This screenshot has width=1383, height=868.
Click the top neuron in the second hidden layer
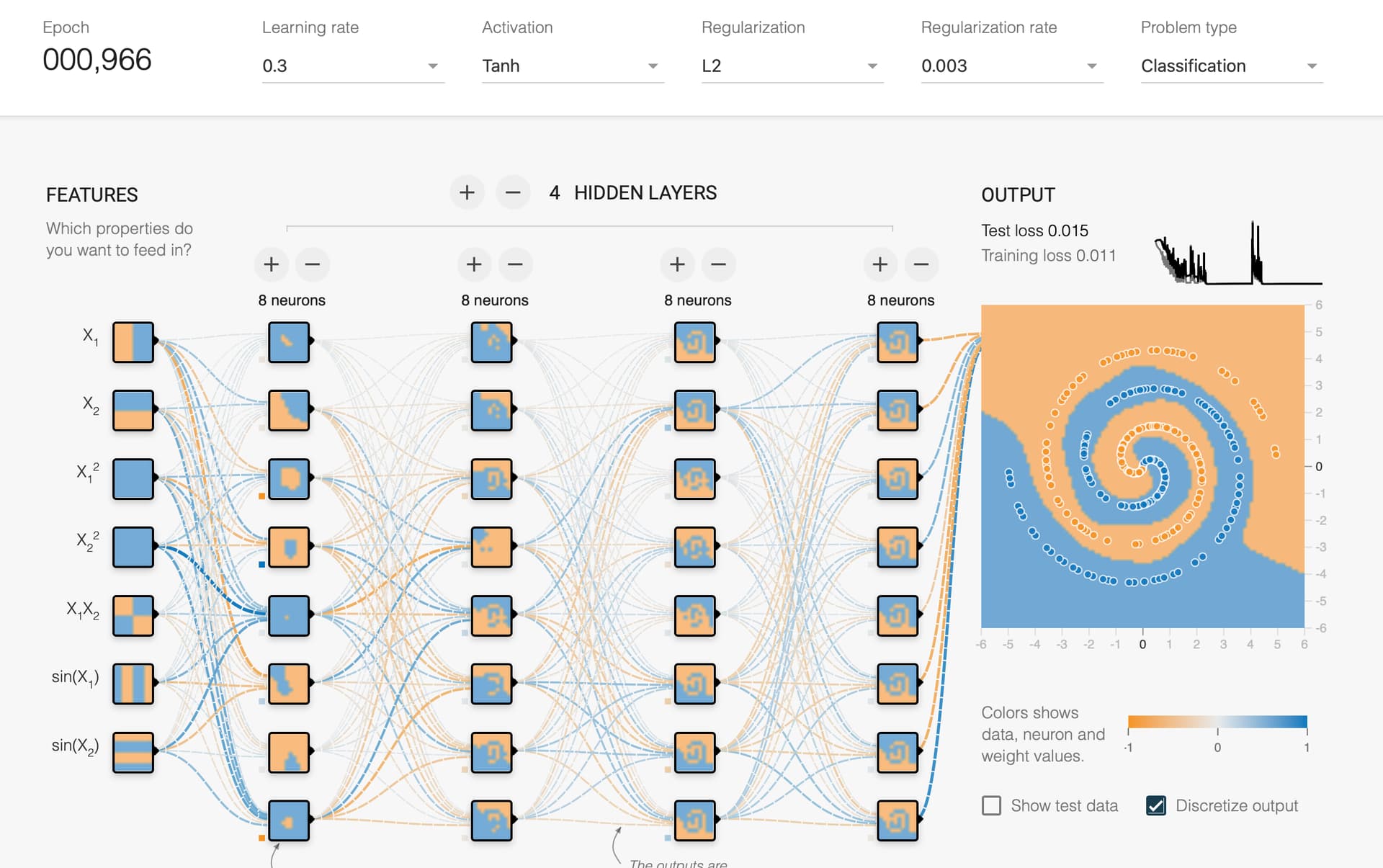[x=491, y=343]
